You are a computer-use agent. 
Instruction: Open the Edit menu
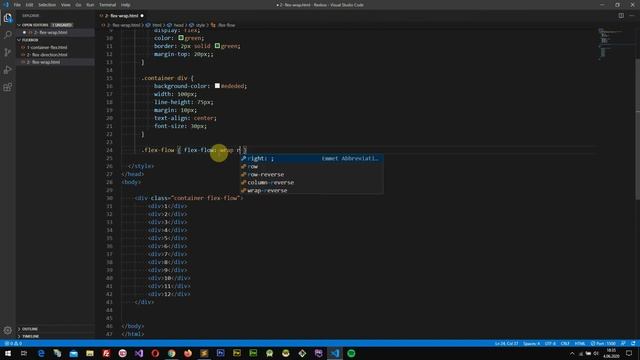click(29, 5)
